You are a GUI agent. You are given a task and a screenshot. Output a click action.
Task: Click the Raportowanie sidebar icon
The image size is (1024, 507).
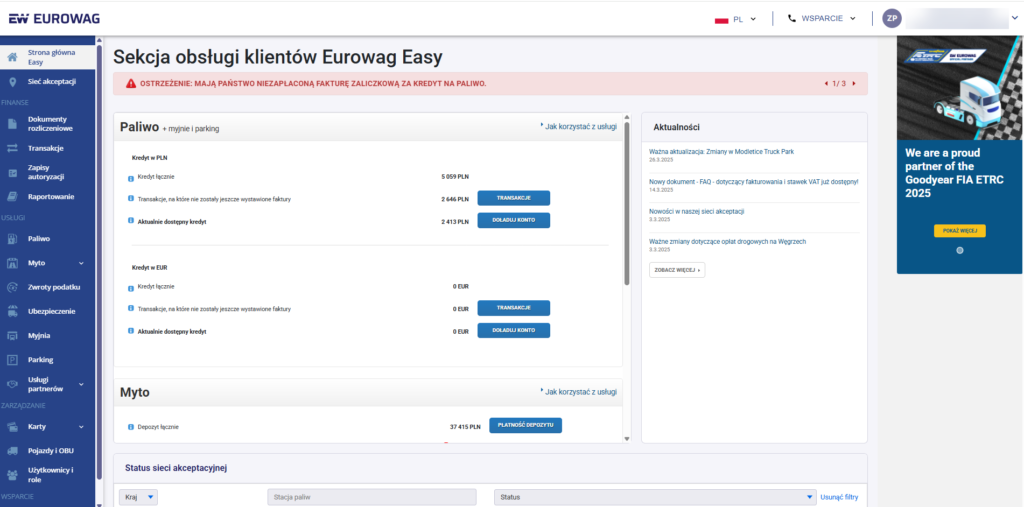[12, 197]
